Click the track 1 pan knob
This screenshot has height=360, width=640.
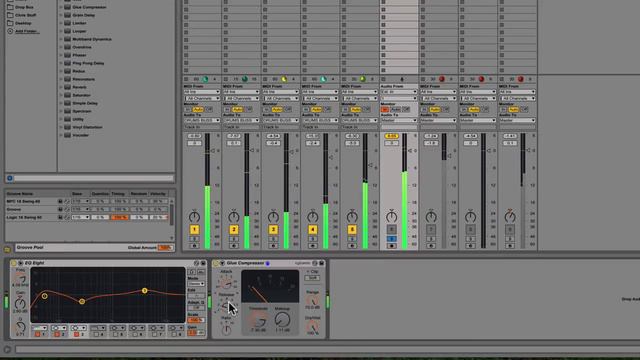pyautogui.click(x=194, y=216)
